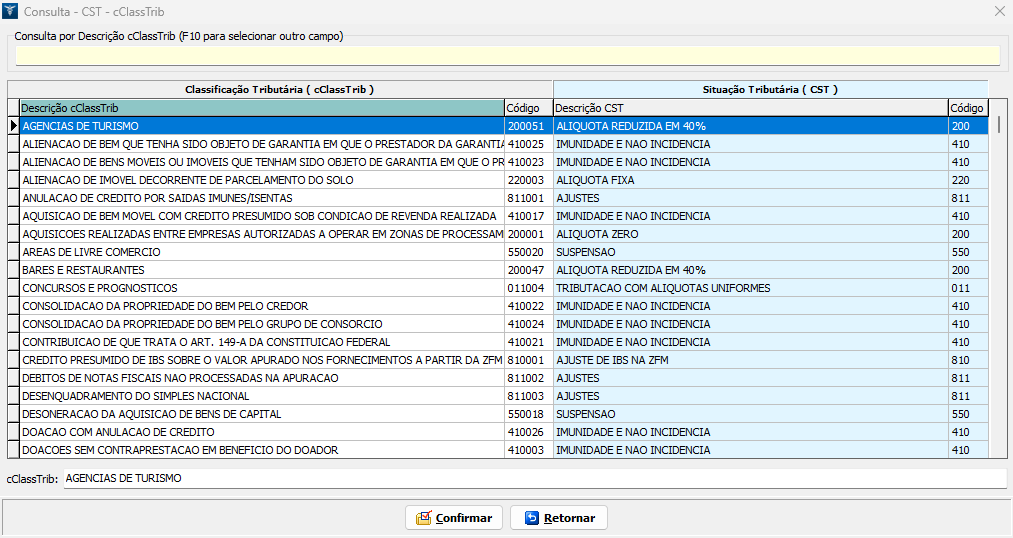
Task: Click the vertical scrollbar thumb
Action: point(999,125)
